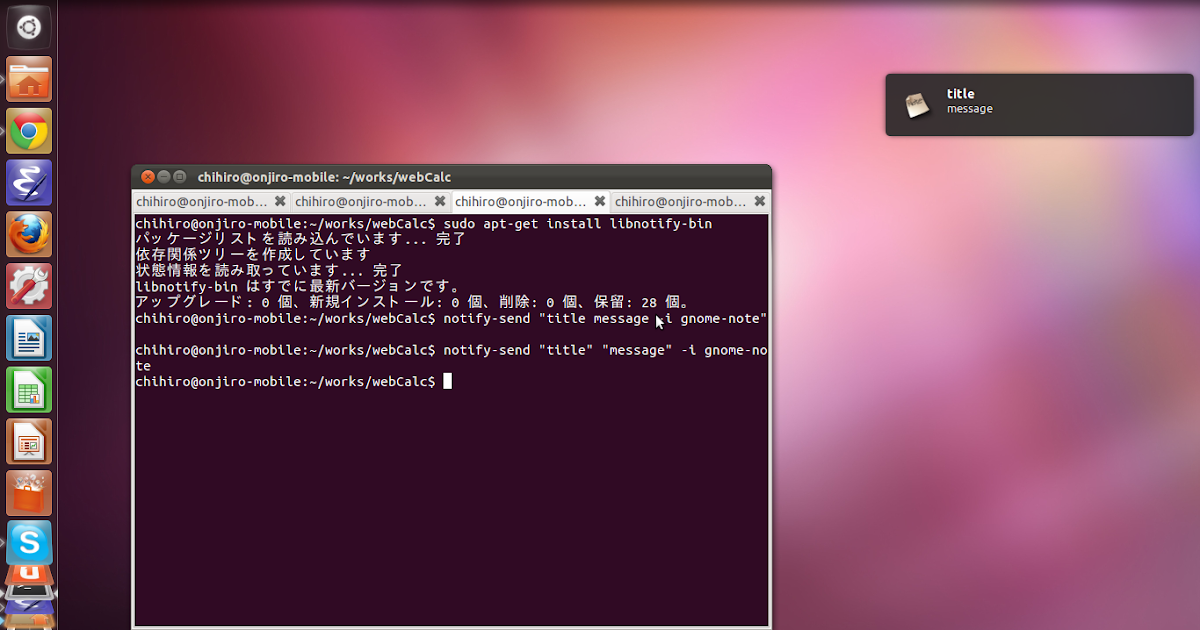Screen dimensions: 1200x630
Task: Maximize the terminal window
Action: (x=180, y=177)
